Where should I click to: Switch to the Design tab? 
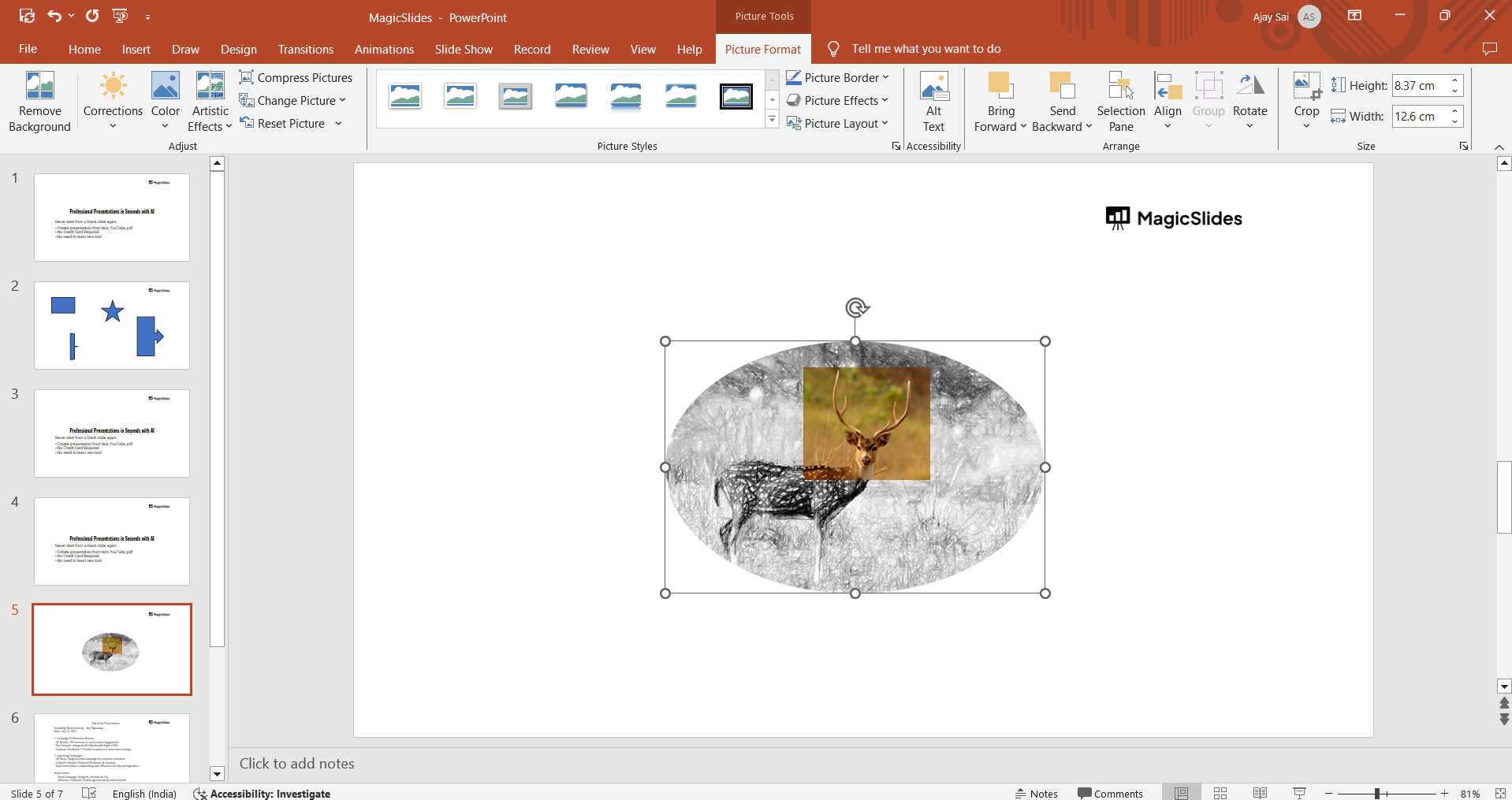238,49
